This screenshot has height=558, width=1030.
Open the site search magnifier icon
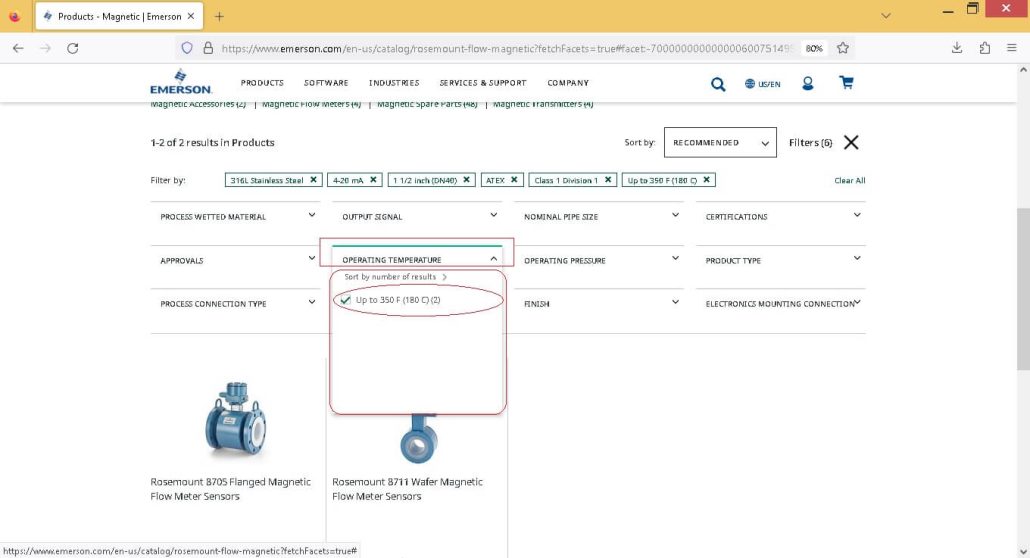718,83
